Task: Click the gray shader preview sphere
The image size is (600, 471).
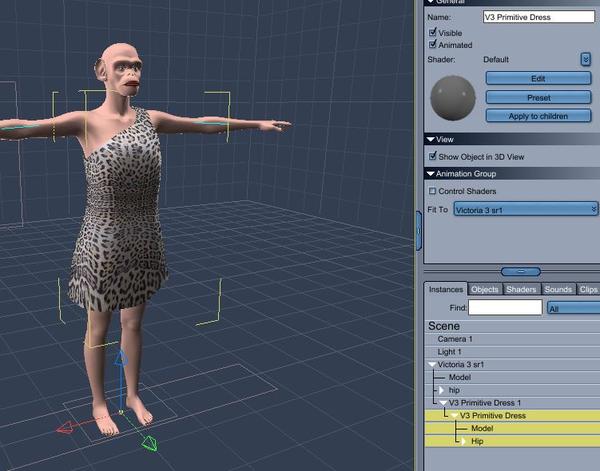Action: click(x=453, y=98)
